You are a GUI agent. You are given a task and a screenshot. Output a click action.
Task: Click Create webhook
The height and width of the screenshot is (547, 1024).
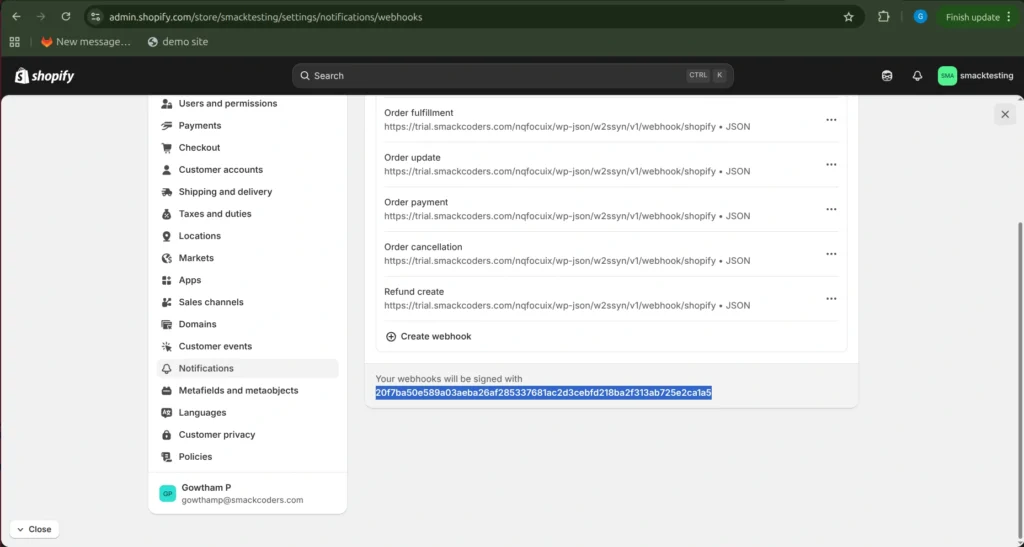coord(428,337)
